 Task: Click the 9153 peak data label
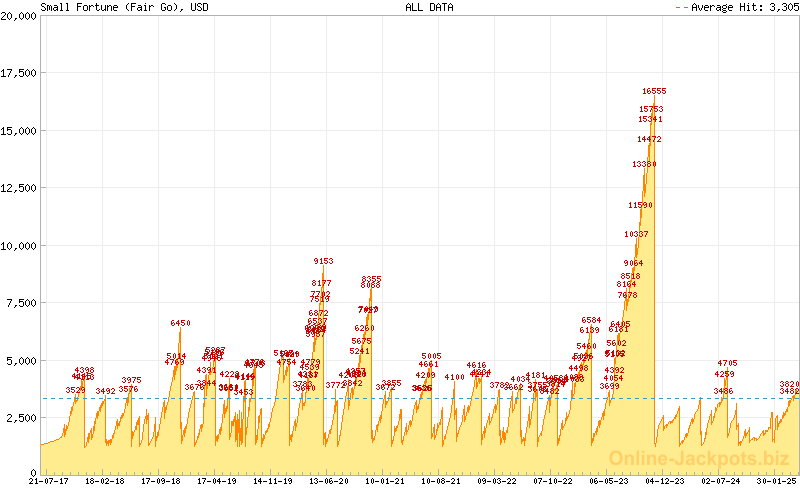click(x=323, y=261)
